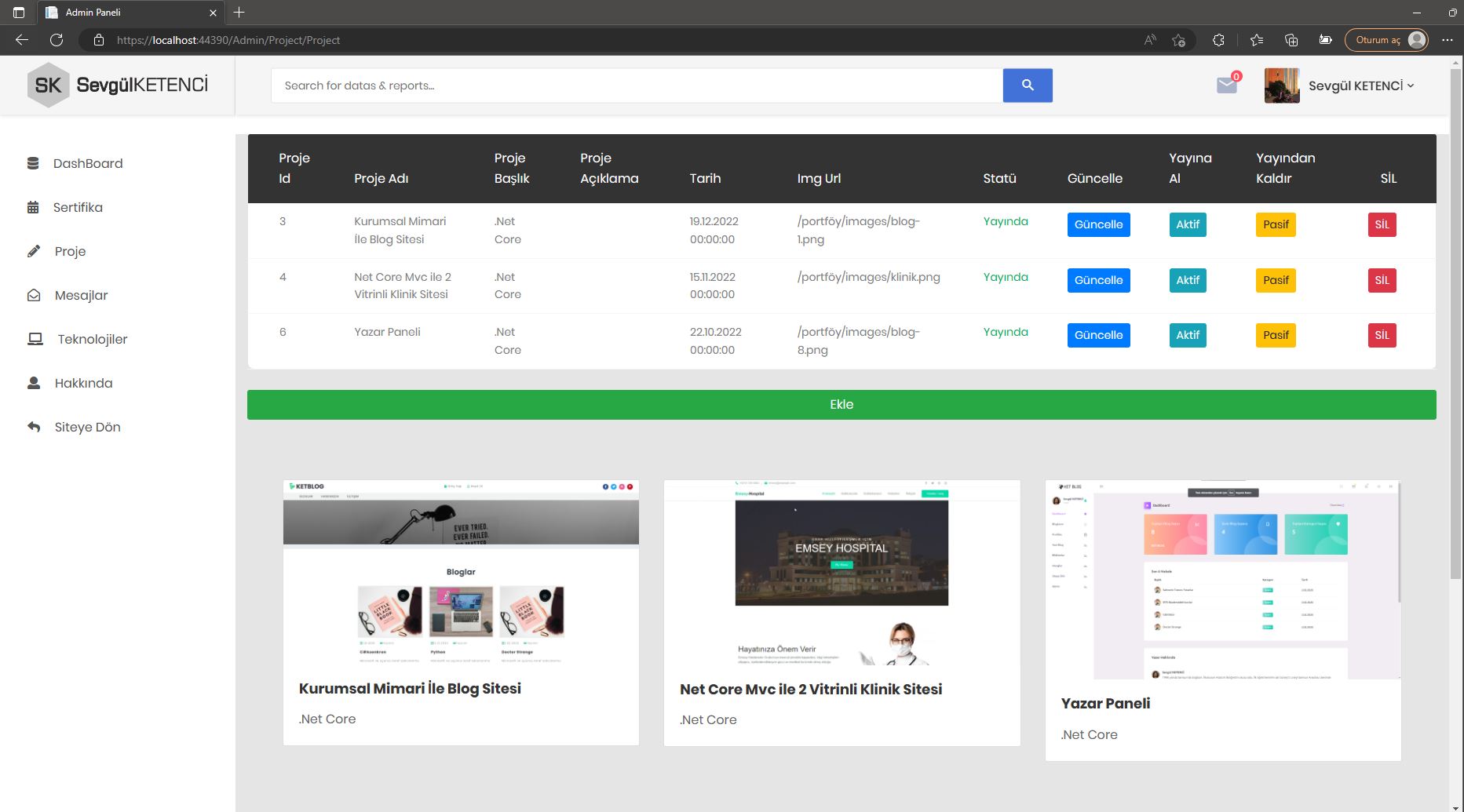Screen dimensions: 1464x812
Task: Click SİL for Yazar Paneli project
Action: pyautogui.click(x=1382, y=335)
